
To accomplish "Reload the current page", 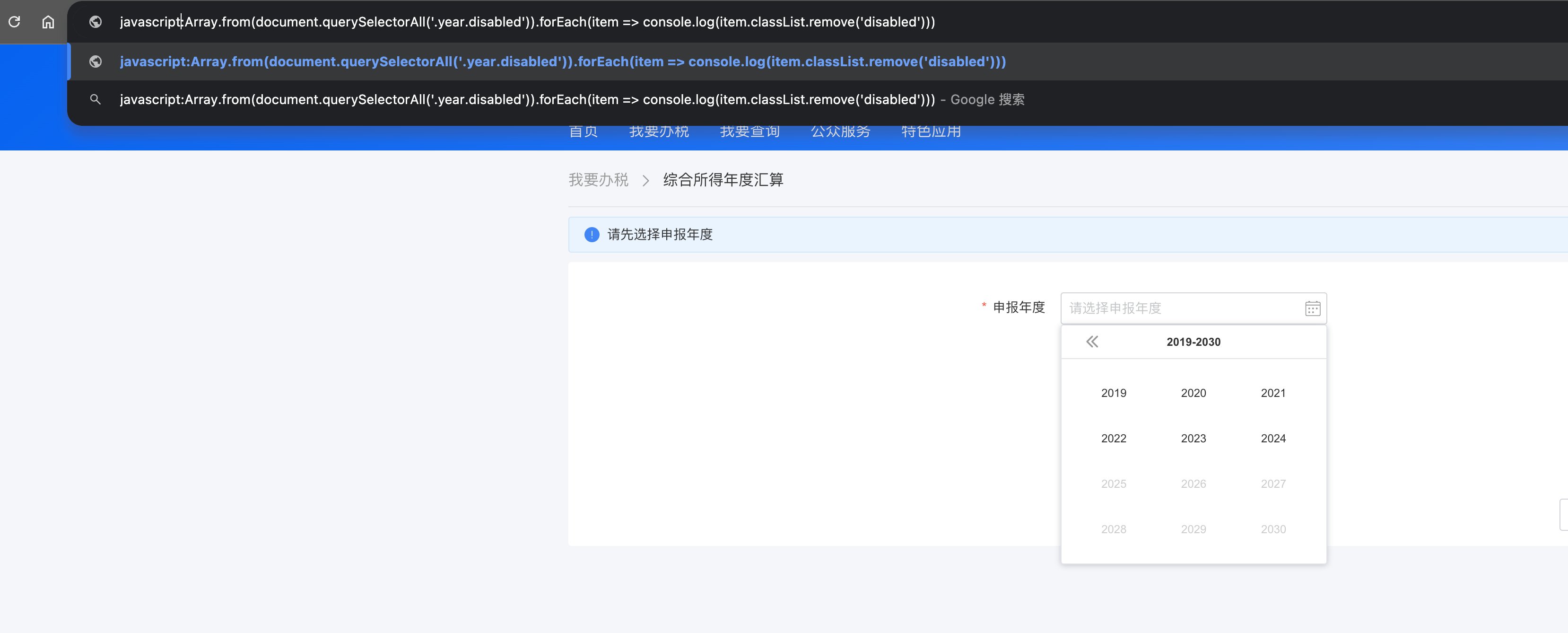I will 15,21.
